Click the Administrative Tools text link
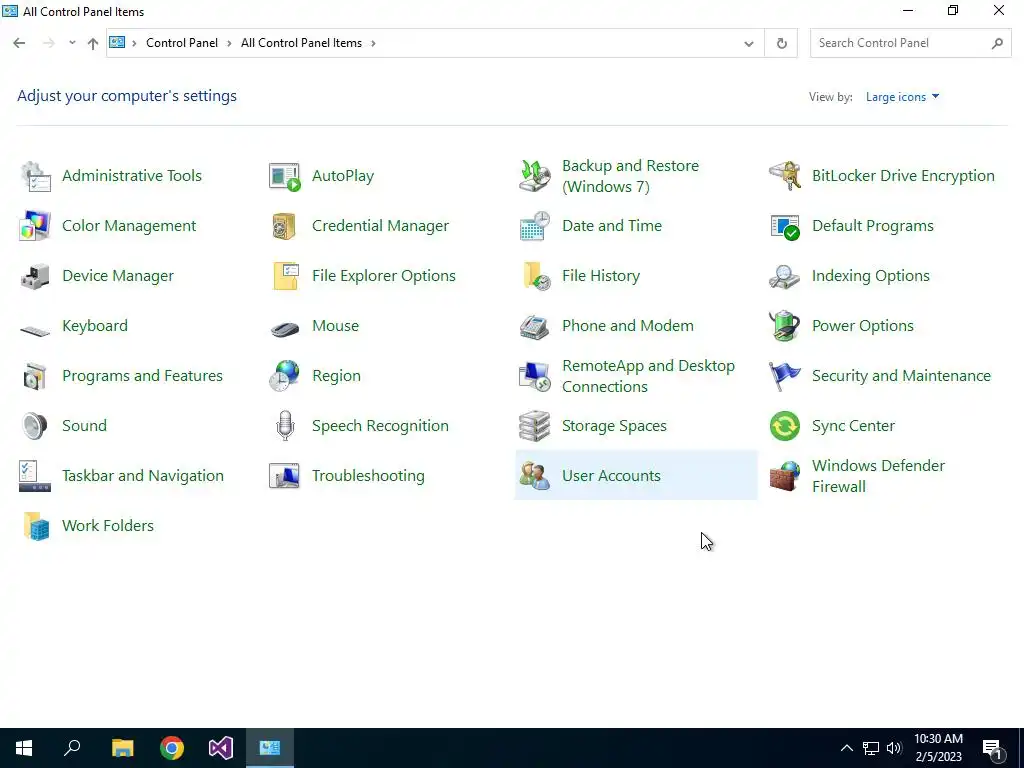This screenshot has height=768, width=1024. [x=132, y=176]
